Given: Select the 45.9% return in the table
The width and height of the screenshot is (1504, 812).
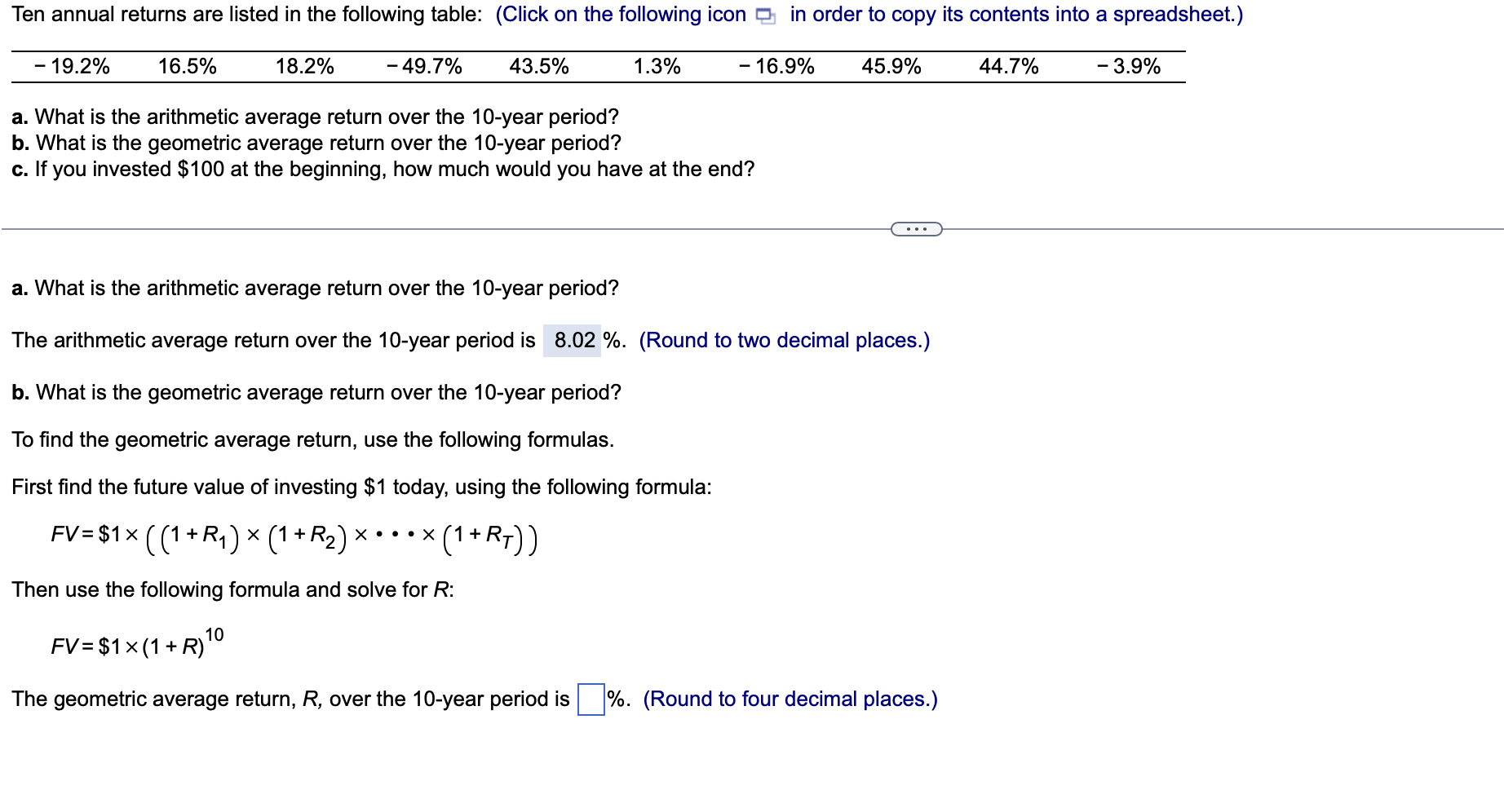Looking at the screenshot, I should tap(891, 66).
